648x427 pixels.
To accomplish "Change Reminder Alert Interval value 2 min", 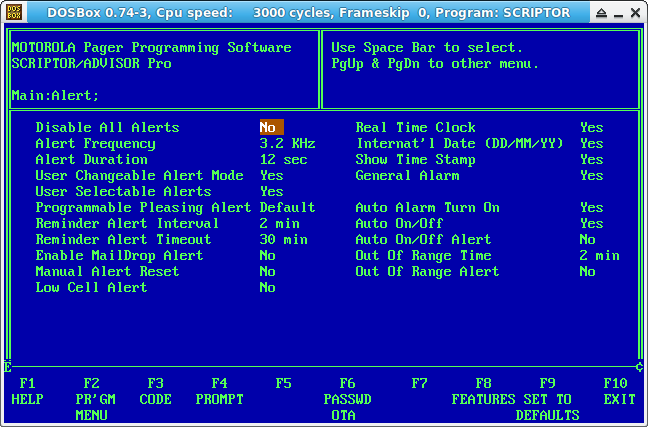I will coord(279,224).
